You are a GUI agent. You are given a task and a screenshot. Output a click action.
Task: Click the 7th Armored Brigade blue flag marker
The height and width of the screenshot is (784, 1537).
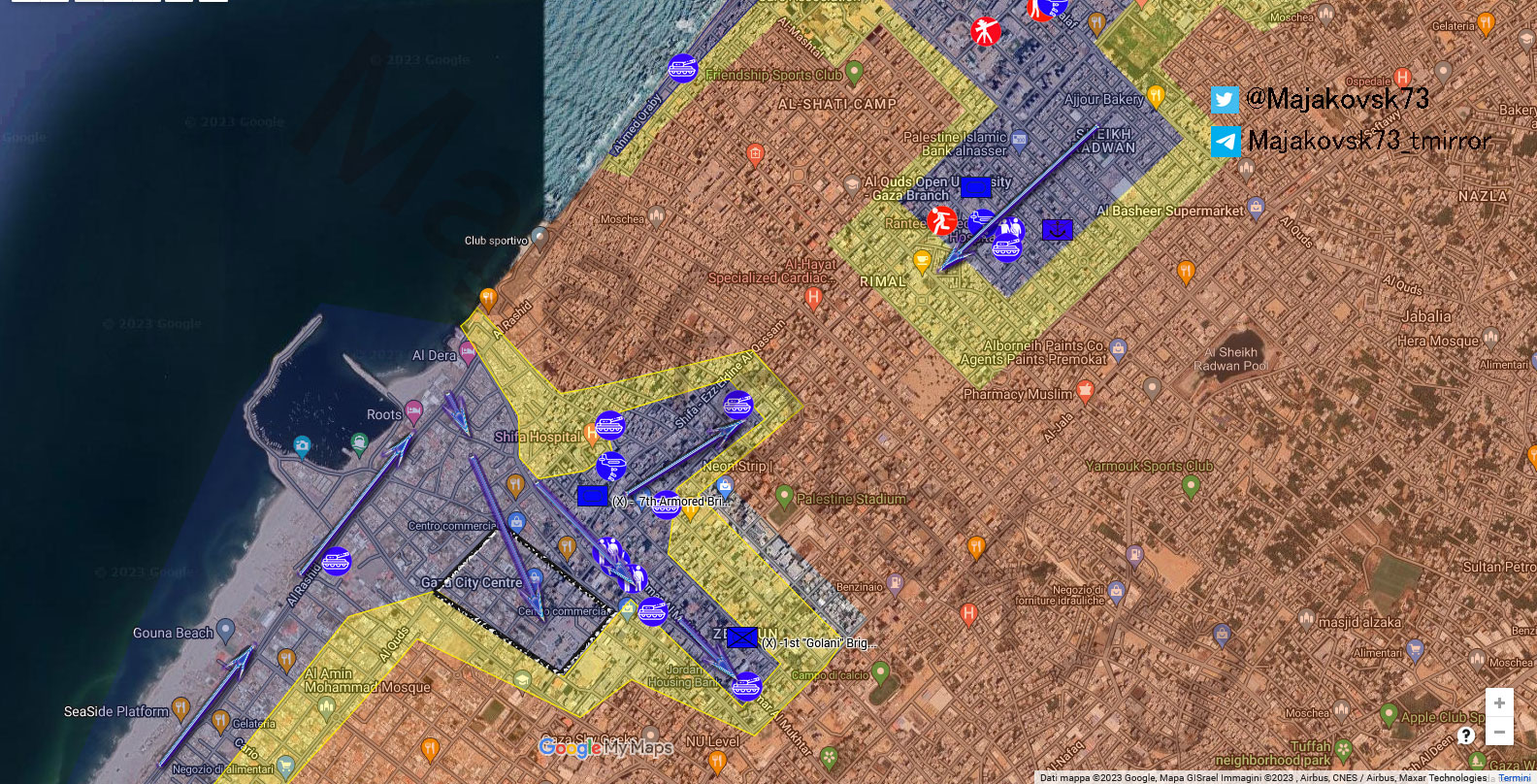coord(592,497)
